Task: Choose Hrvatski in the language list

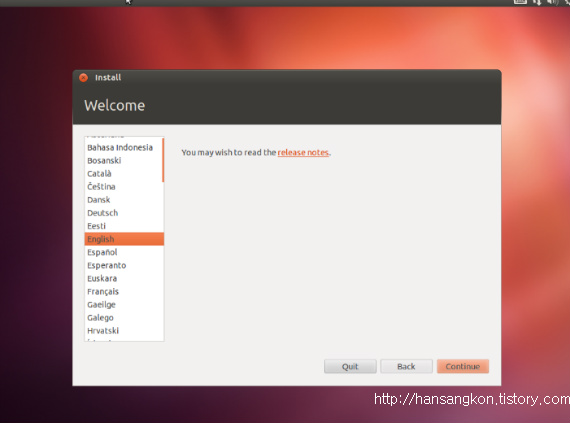Action: pos(124,331)
